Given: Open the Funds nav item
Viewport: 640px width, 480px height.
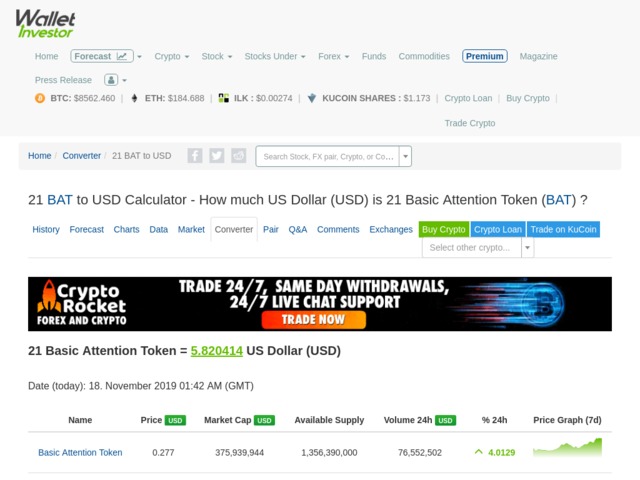Looking at the screenshot, I should click(x=374, y=56).
